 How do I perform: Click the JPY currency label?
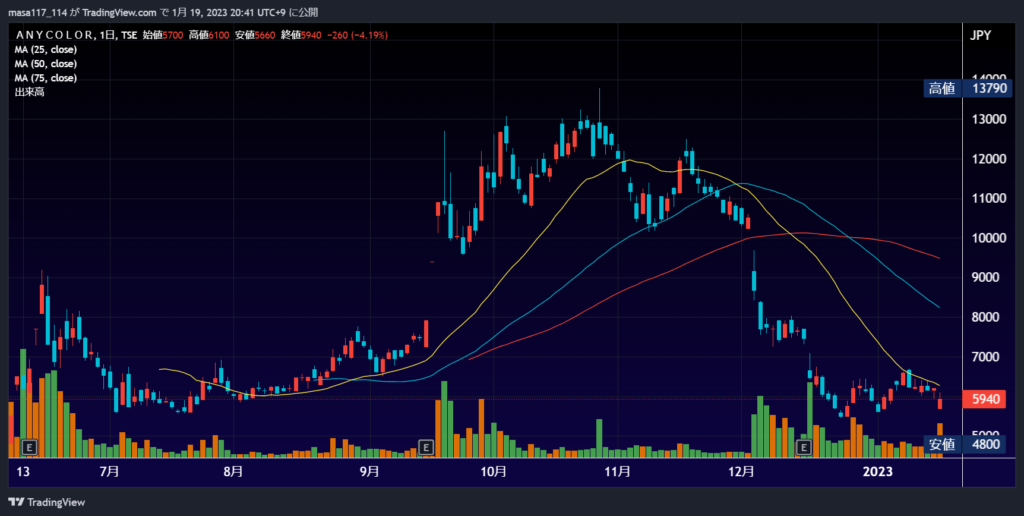(x=981, y=35)
